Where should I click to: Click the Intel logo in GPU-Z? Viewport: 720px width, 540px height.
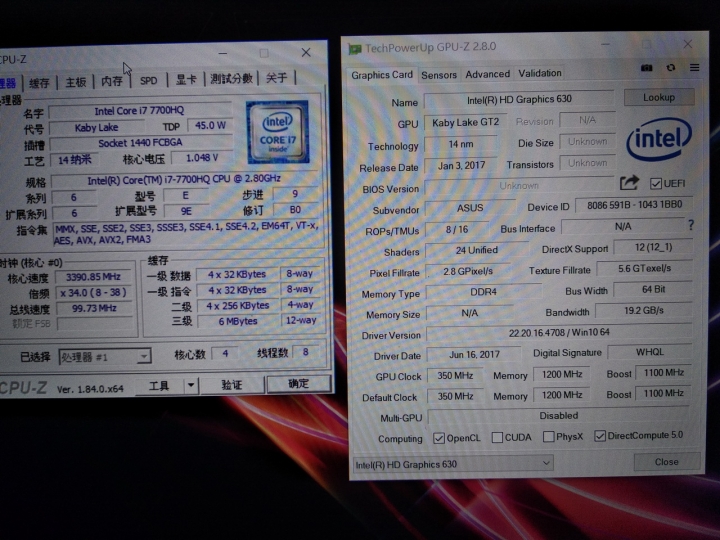[x=659, y=138]
